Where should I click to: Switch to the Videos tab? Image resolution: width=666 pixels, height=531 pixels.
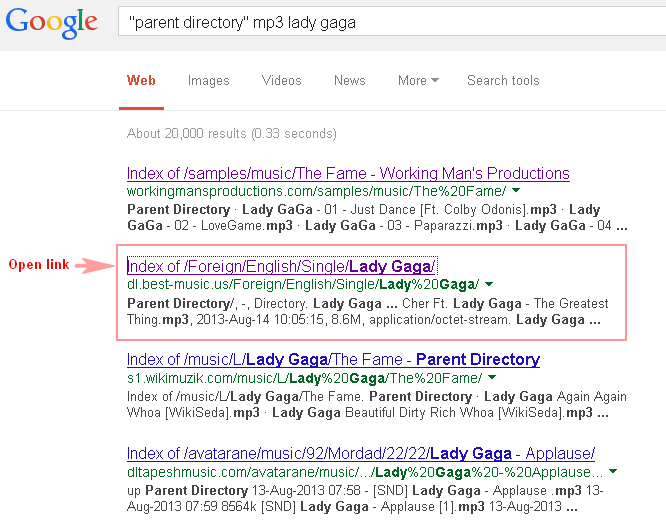click(281, 80)
